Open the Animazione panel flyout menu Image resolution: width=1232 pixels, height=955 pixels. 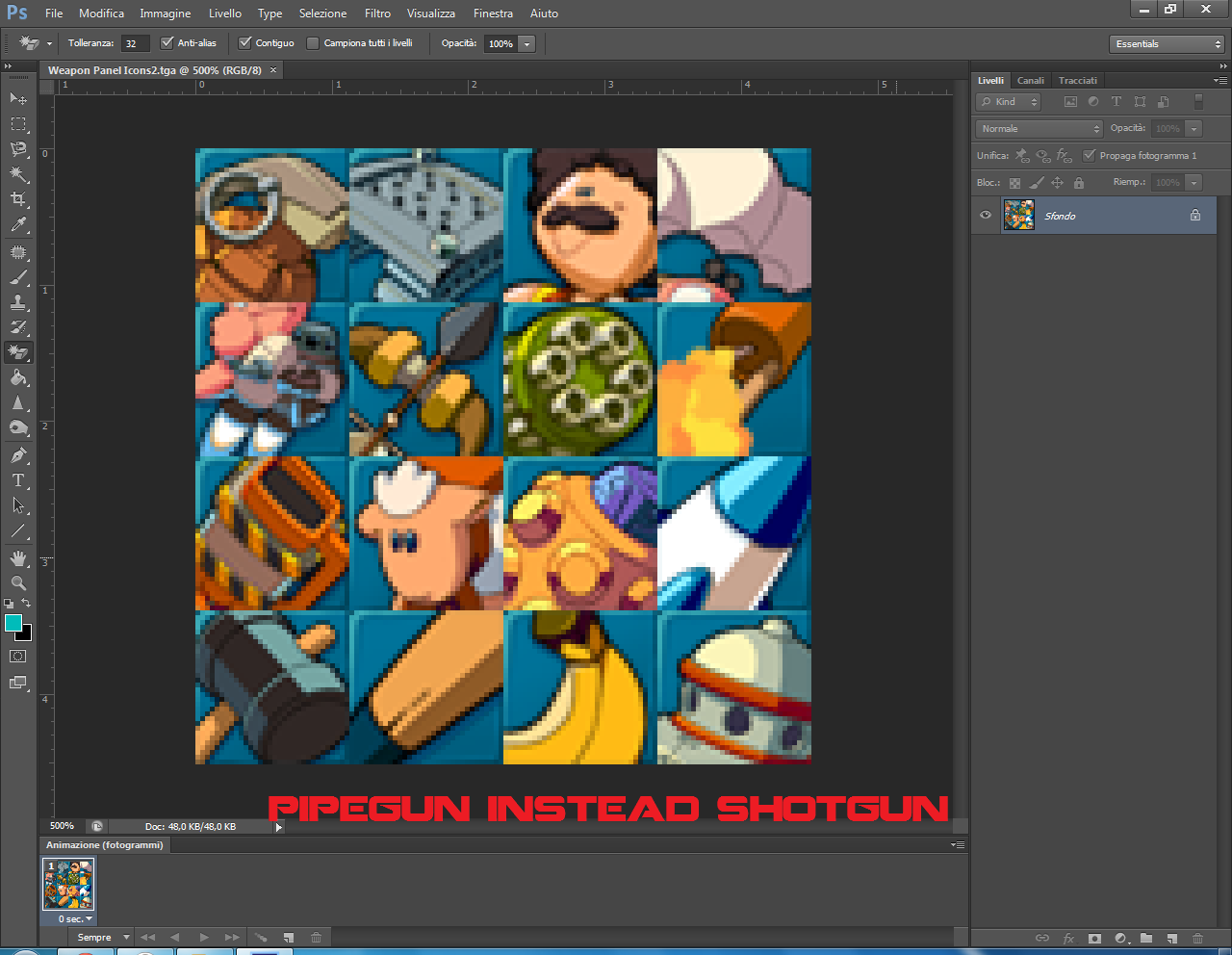pyautogui.click(x=958, y=844)
